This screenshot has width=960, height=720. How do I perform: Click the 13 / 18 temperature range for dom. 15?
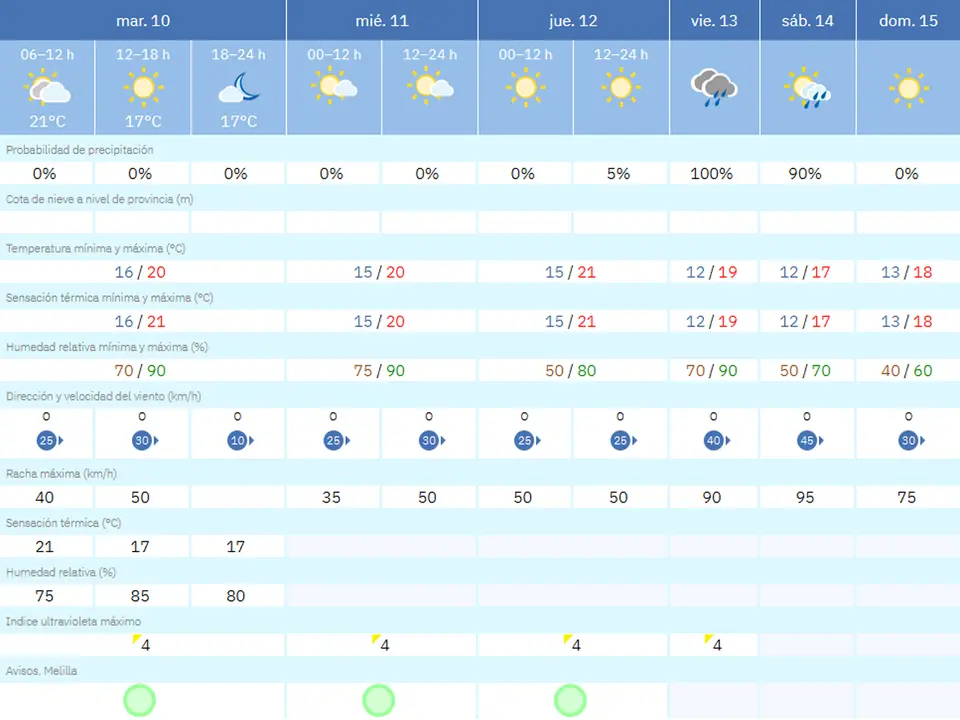tap(907, 272)
